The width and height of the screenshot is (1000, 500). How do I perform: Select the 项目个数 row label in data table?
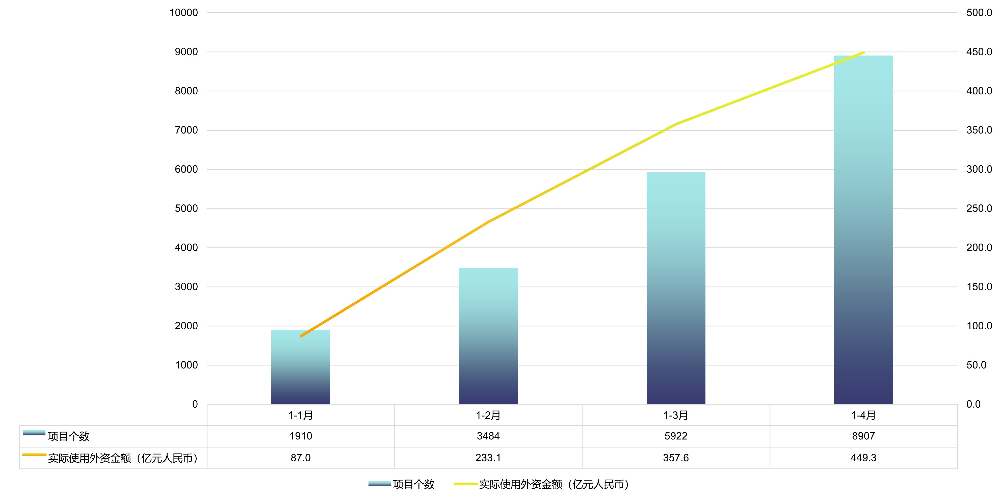pyautogui.click(x=69, y=436)
